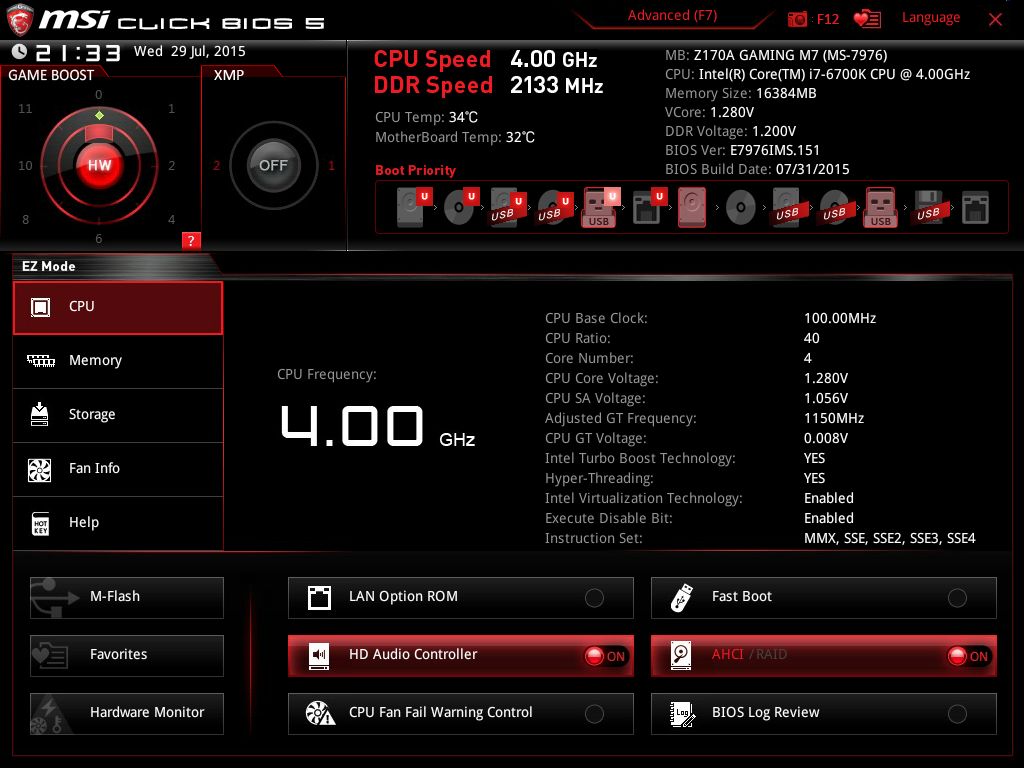Select UEFI USB CD/DVD boot icon
The width and height of the screenshot is (1024, 768).
(555, 207)
